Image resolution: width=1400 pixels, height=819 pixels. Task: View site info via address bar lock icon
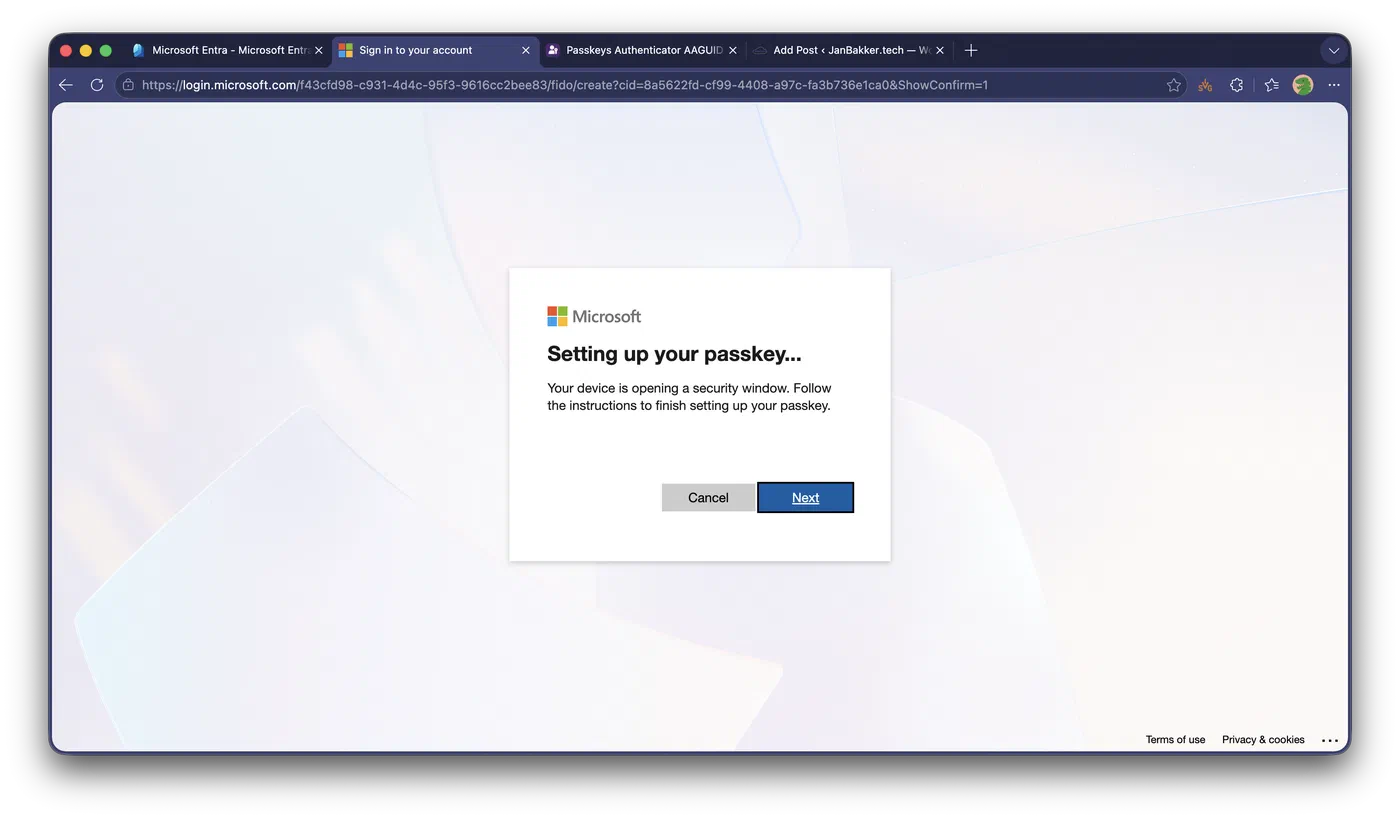(x=127, y=85)
